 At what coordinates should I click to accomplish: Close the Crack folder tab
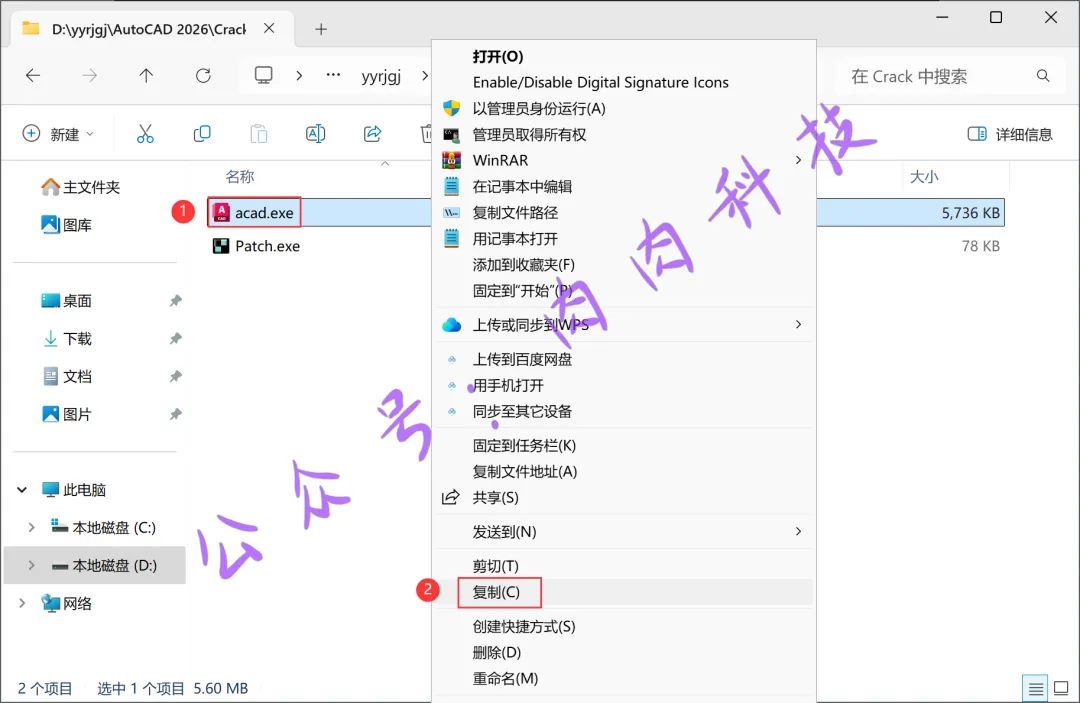[269, 28]
